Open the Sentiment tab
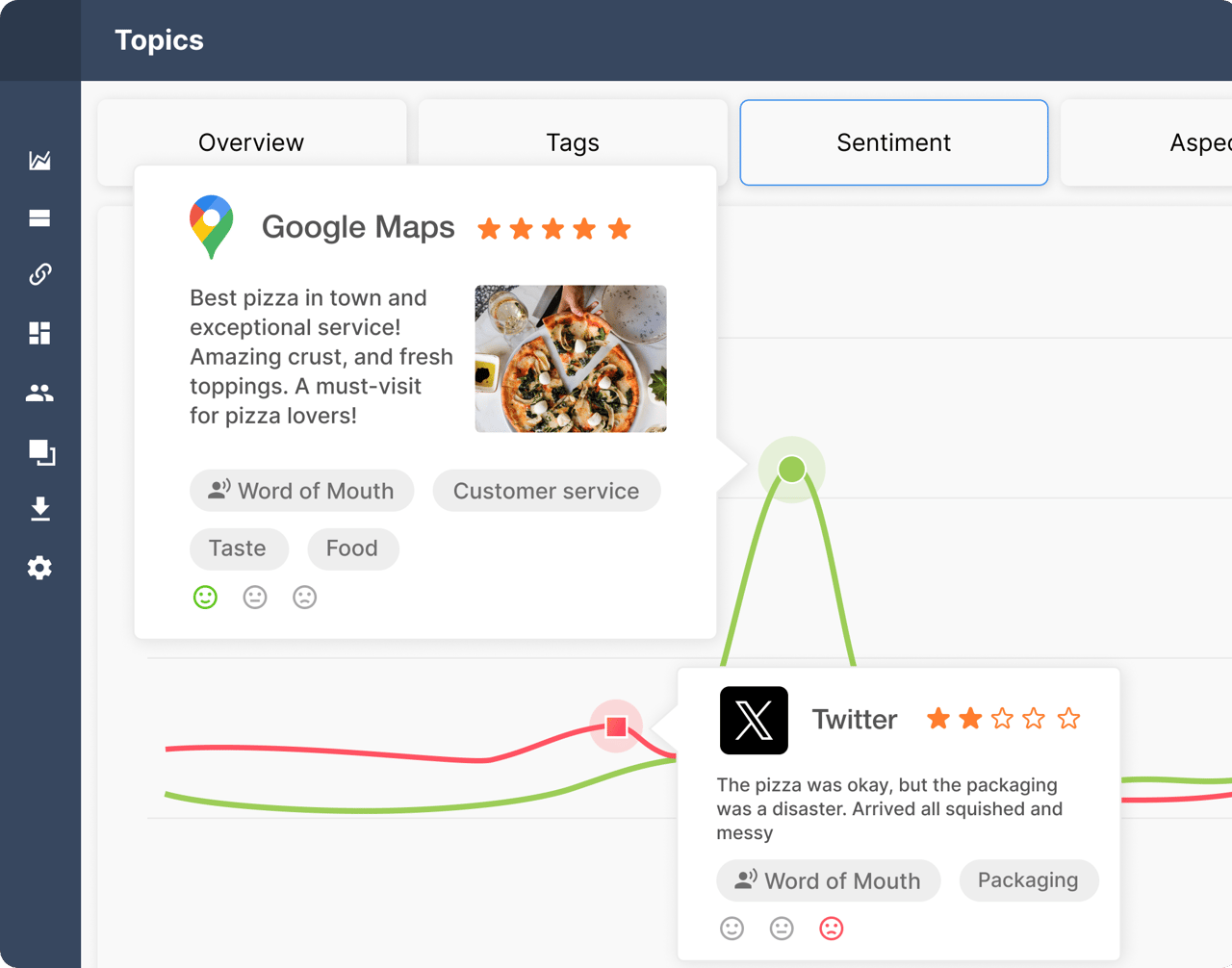 click(x=893, y=142)
